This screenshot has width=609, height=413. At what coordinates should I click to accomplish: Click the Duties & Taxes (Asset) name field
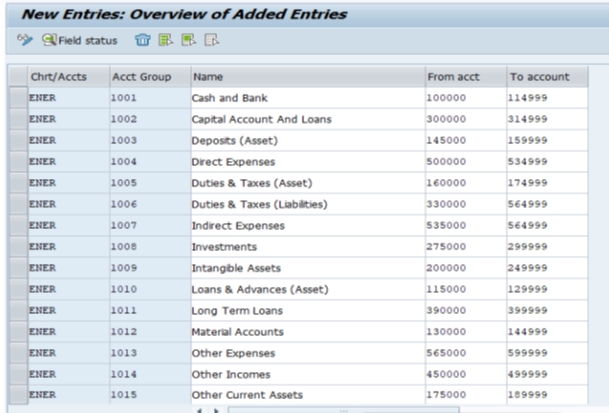(x=308, y=183)
